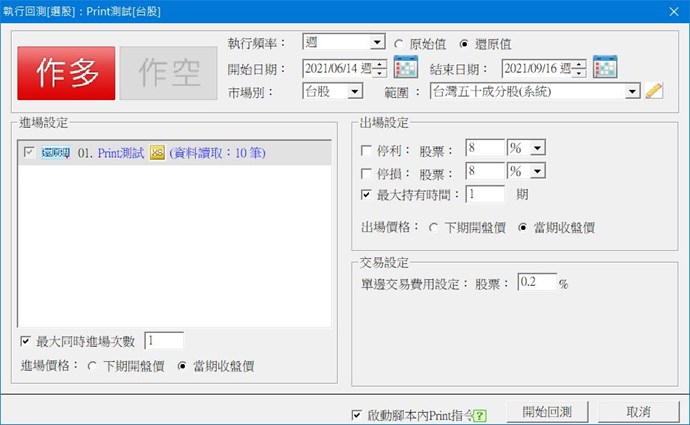Select the Print測試 script name link

coord(121,153)
